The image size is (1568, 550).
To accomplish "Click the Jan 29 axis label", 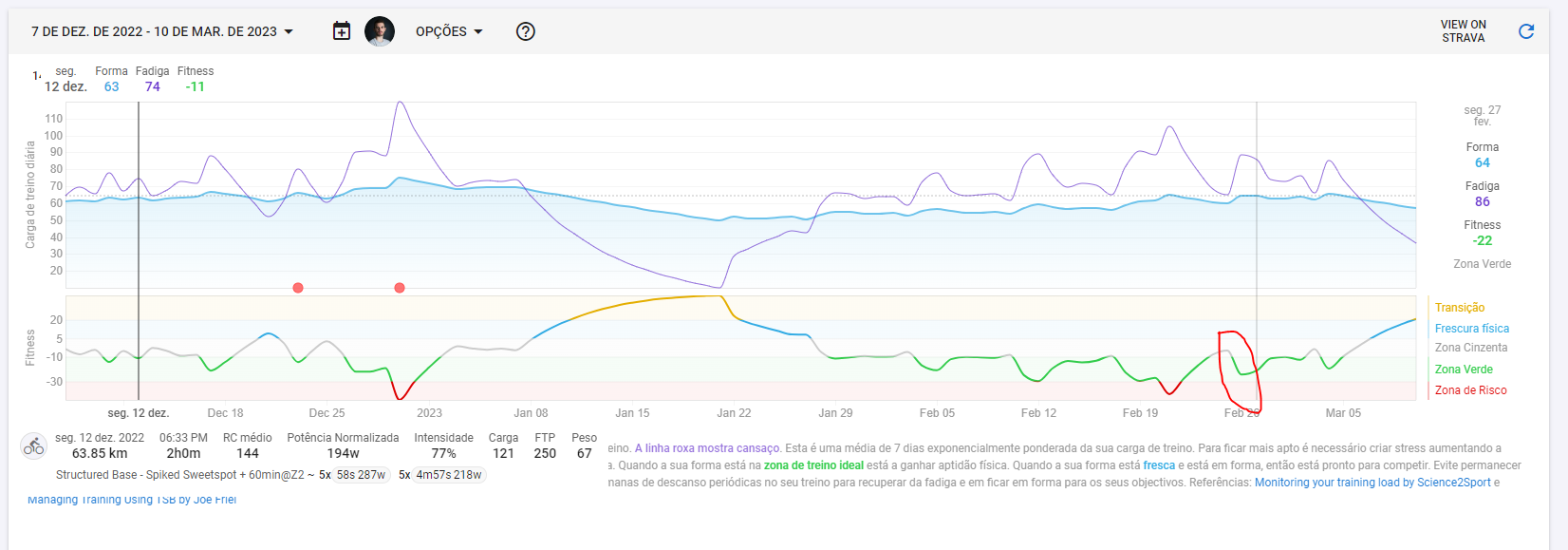I will point(835,413).
